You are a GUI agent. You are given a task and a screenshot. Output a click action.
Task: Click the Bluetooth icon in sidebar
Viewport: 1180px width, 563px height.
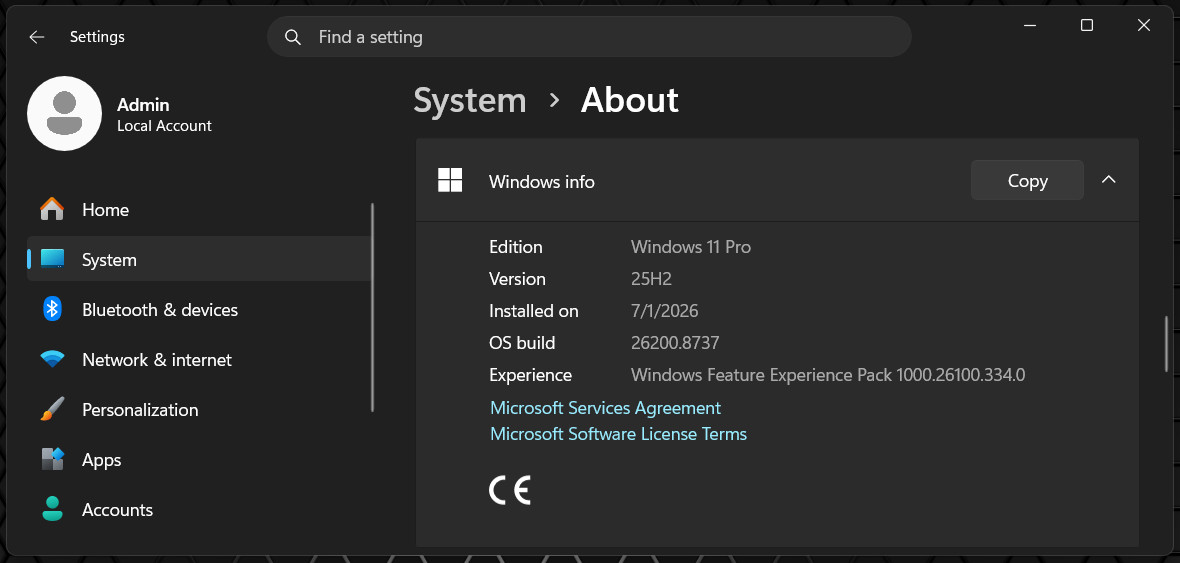click(52, 309)
